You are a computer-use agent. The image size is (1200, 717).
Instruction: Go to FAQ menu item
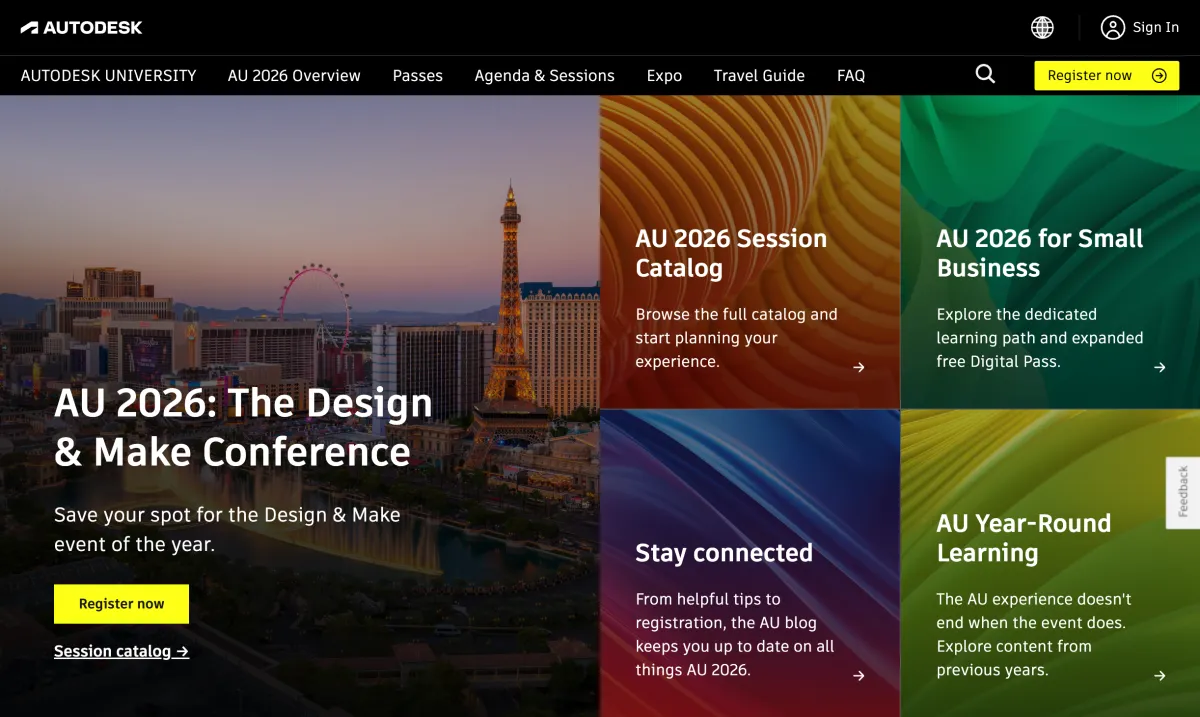[x=851, y=75]
